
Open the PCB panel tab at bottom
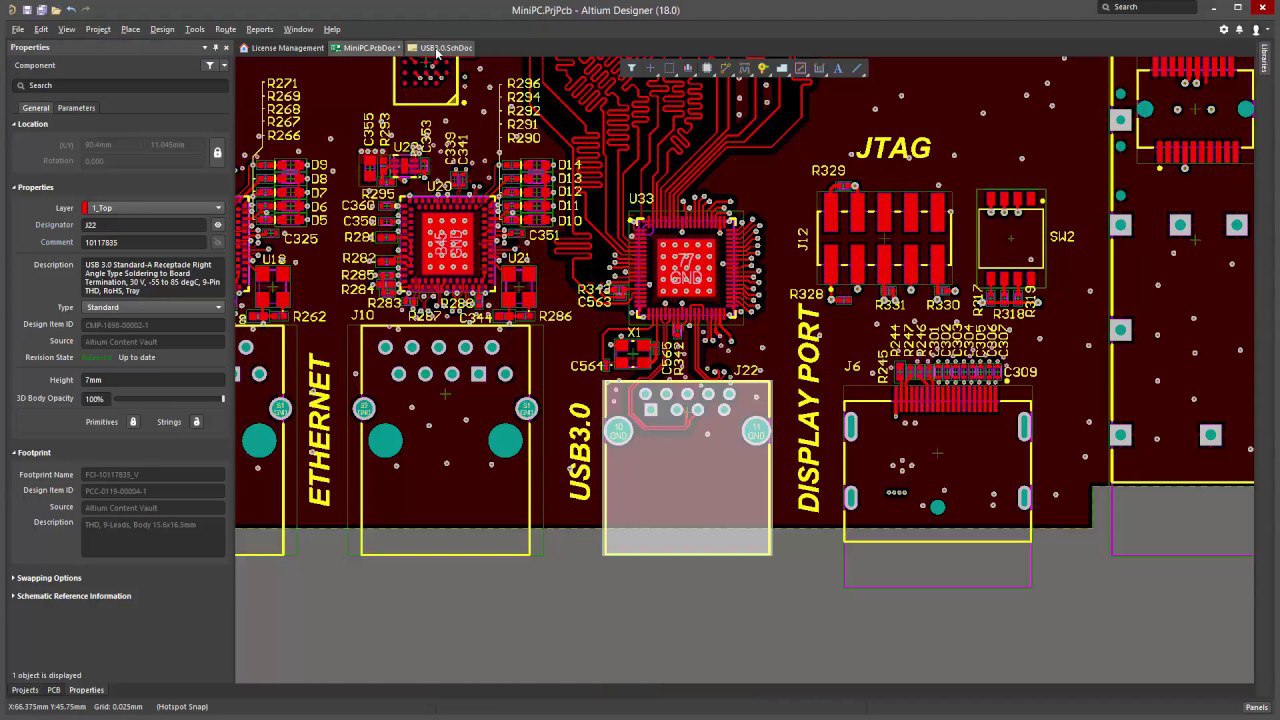54,690
